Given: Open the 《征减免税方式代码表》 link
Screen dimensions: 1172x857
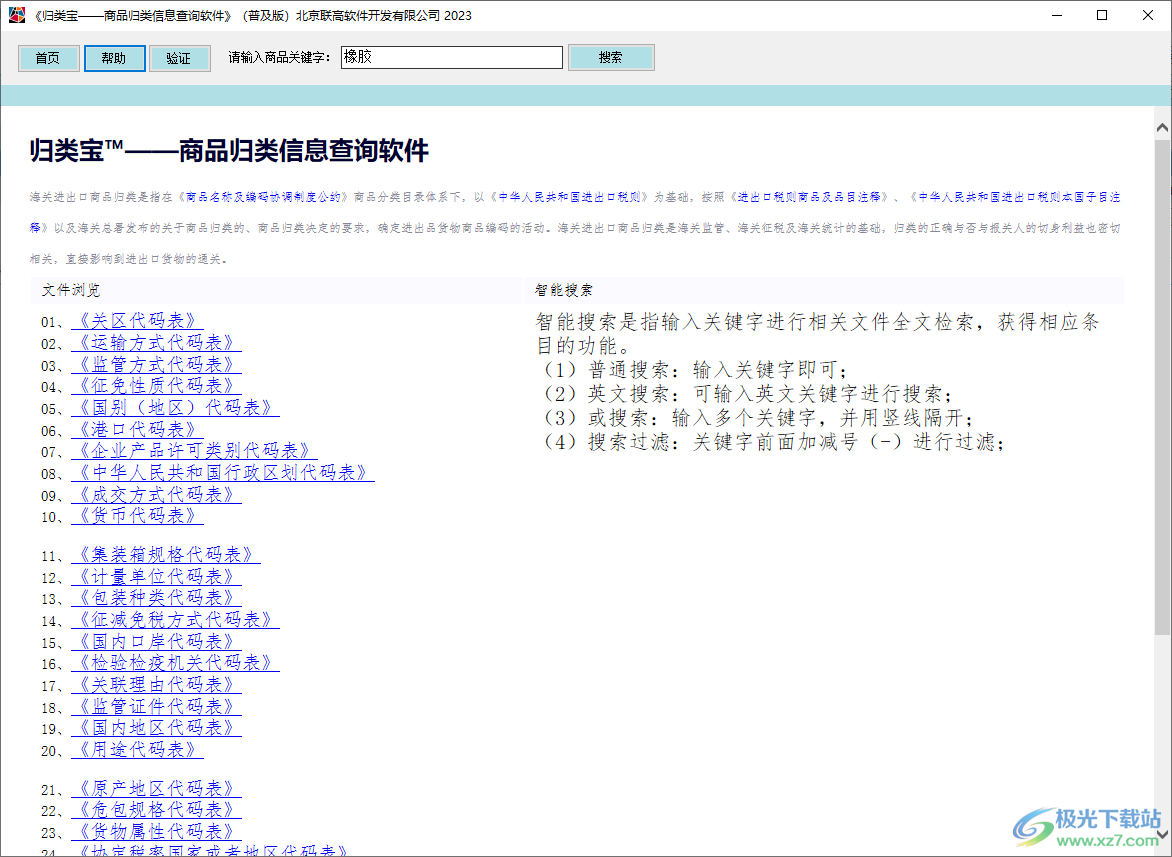Looking at the screenshot, I should [175, 619].
